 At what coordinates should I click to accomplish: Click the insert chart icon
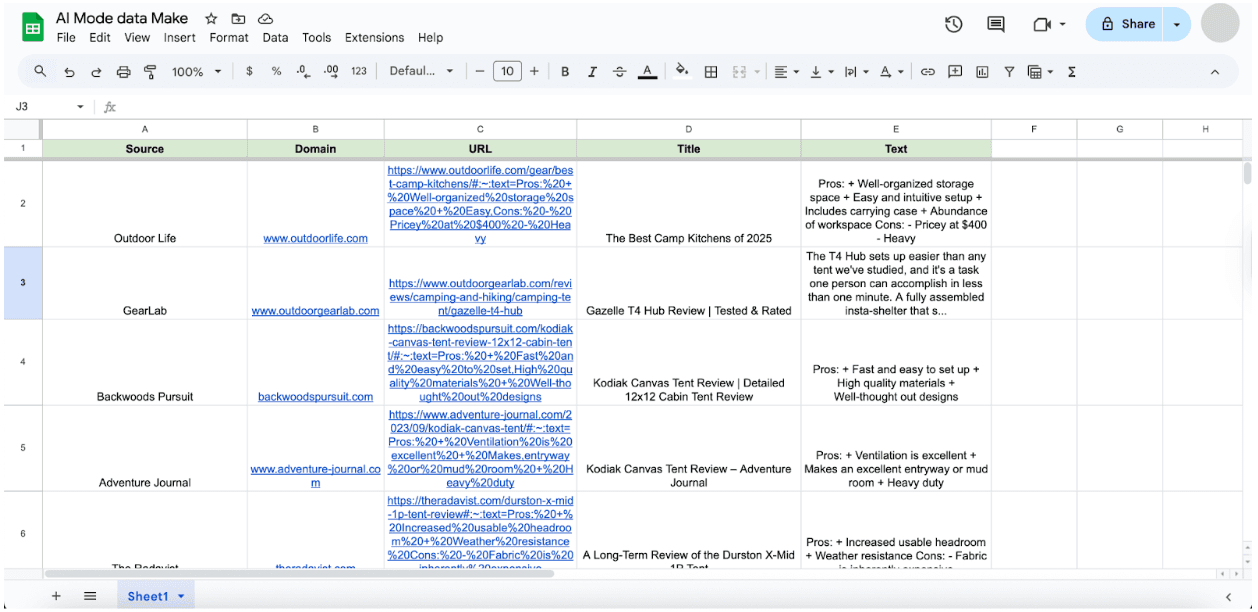pos(982,72)
